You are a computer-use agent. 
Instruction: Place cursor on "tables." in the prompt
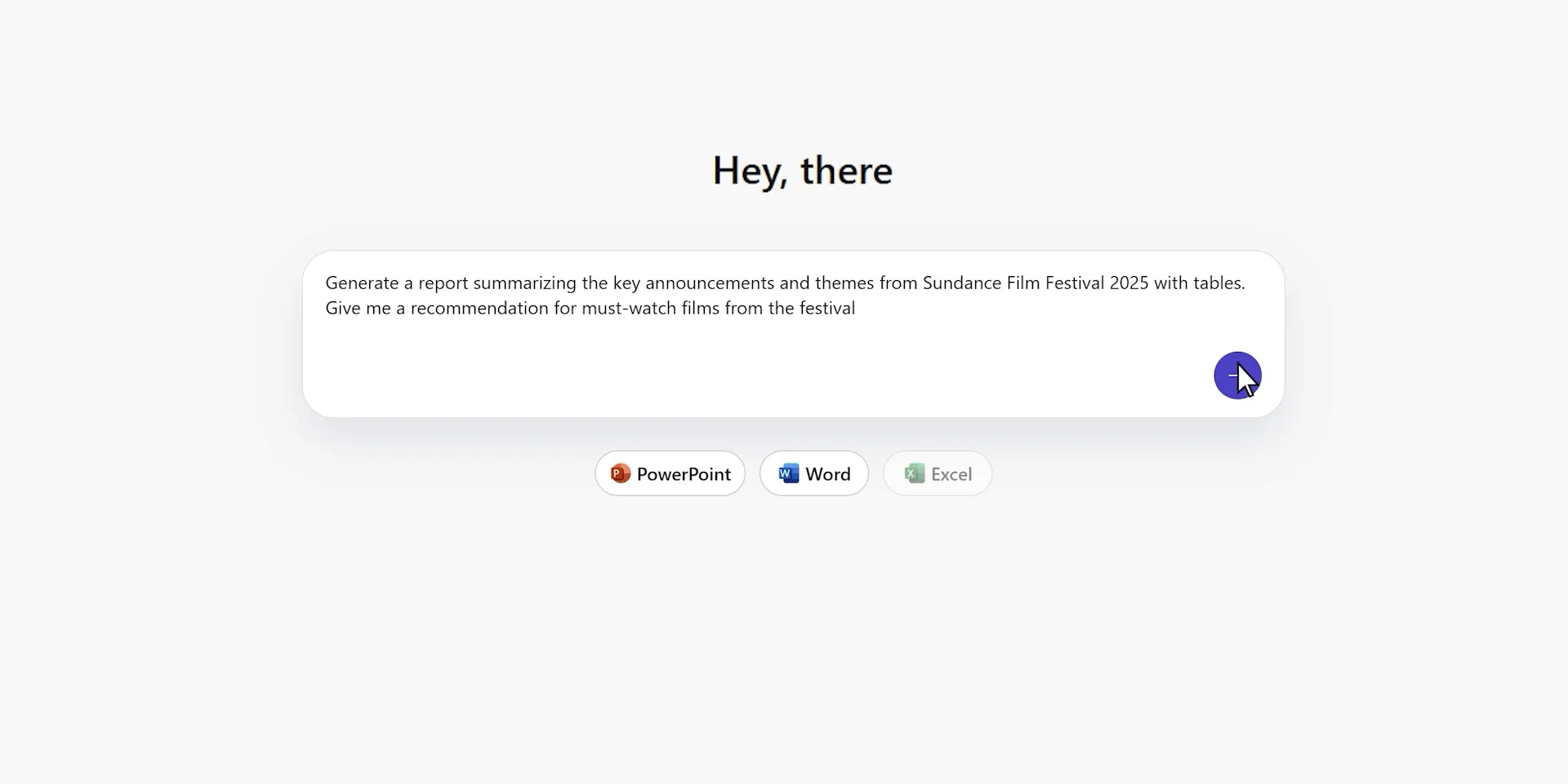1218,283
